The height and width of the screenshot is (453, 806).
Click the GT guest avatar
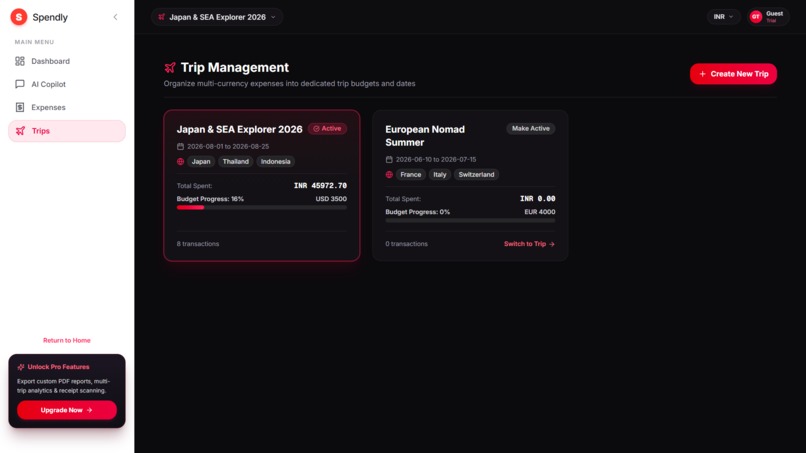click(756, 17)
